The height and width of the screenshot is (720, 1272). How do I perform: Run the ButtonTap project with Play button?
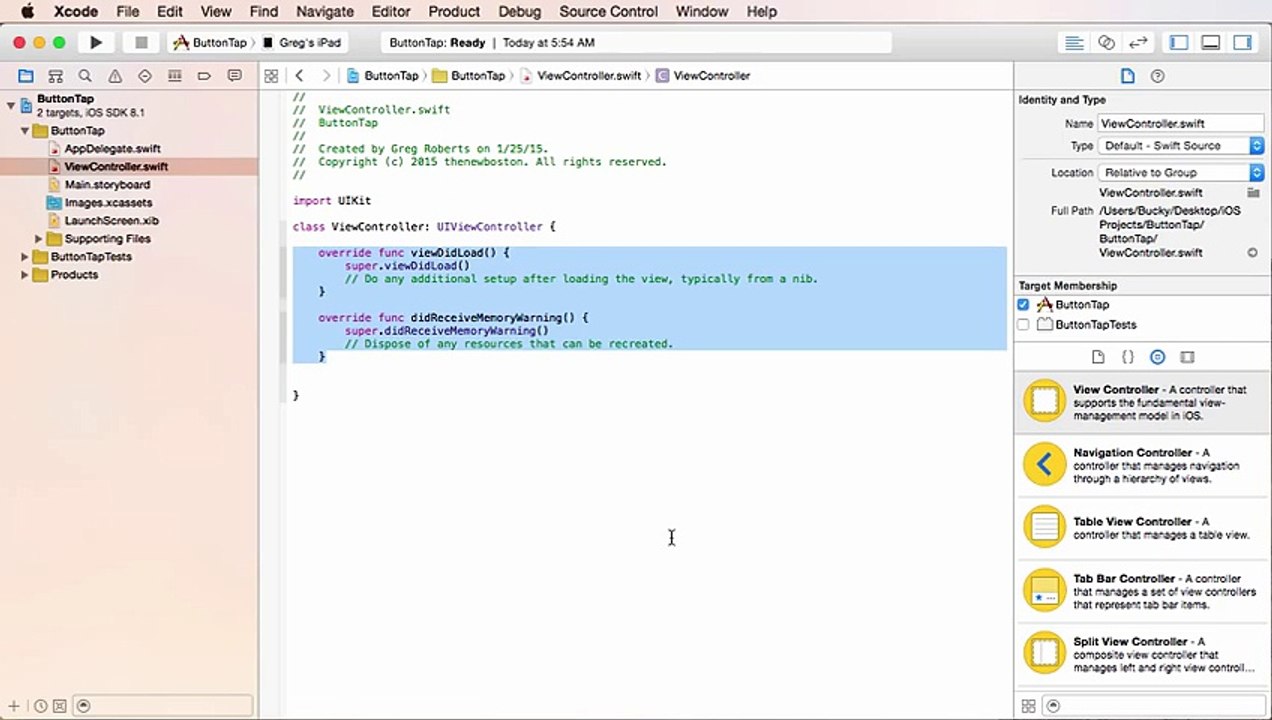96,43
